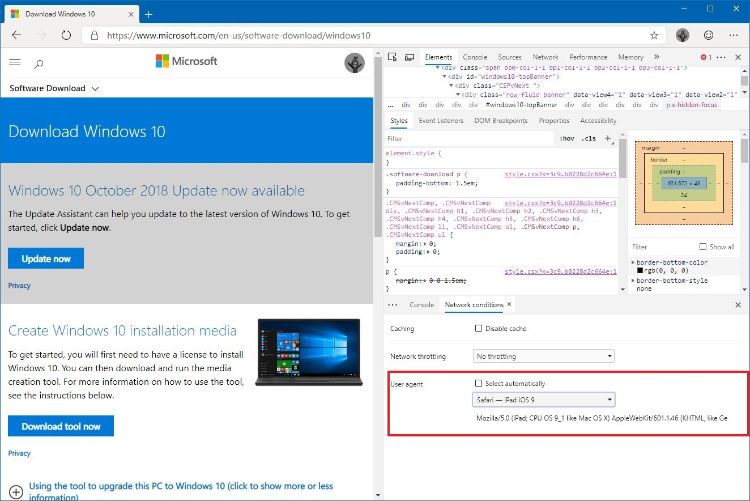Click the search magnifier on the Microsoft page
This screenshot has height=501, width=750.
coord(39,63)
